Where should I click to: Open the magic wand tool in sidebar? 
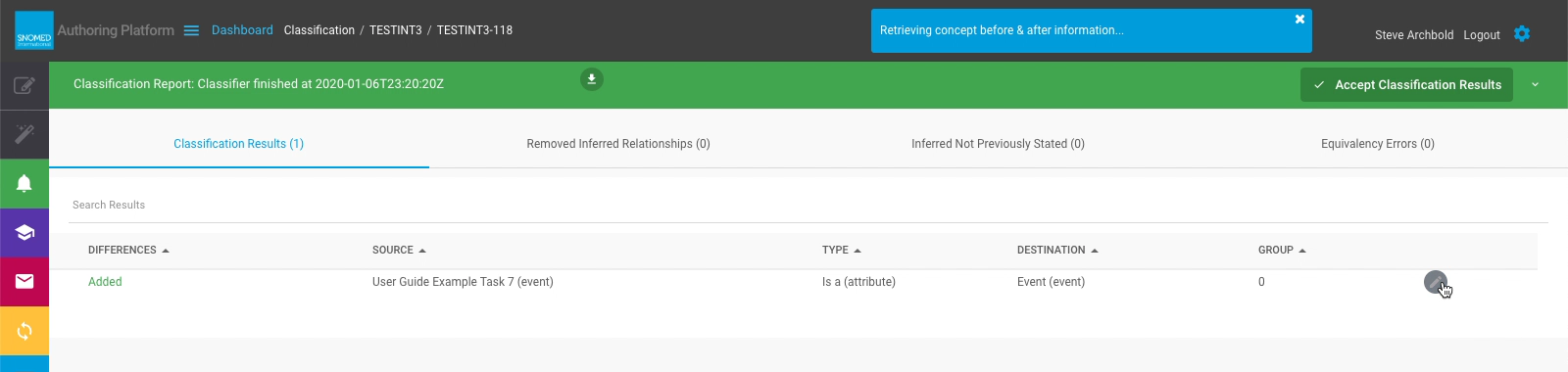(24, 134)
